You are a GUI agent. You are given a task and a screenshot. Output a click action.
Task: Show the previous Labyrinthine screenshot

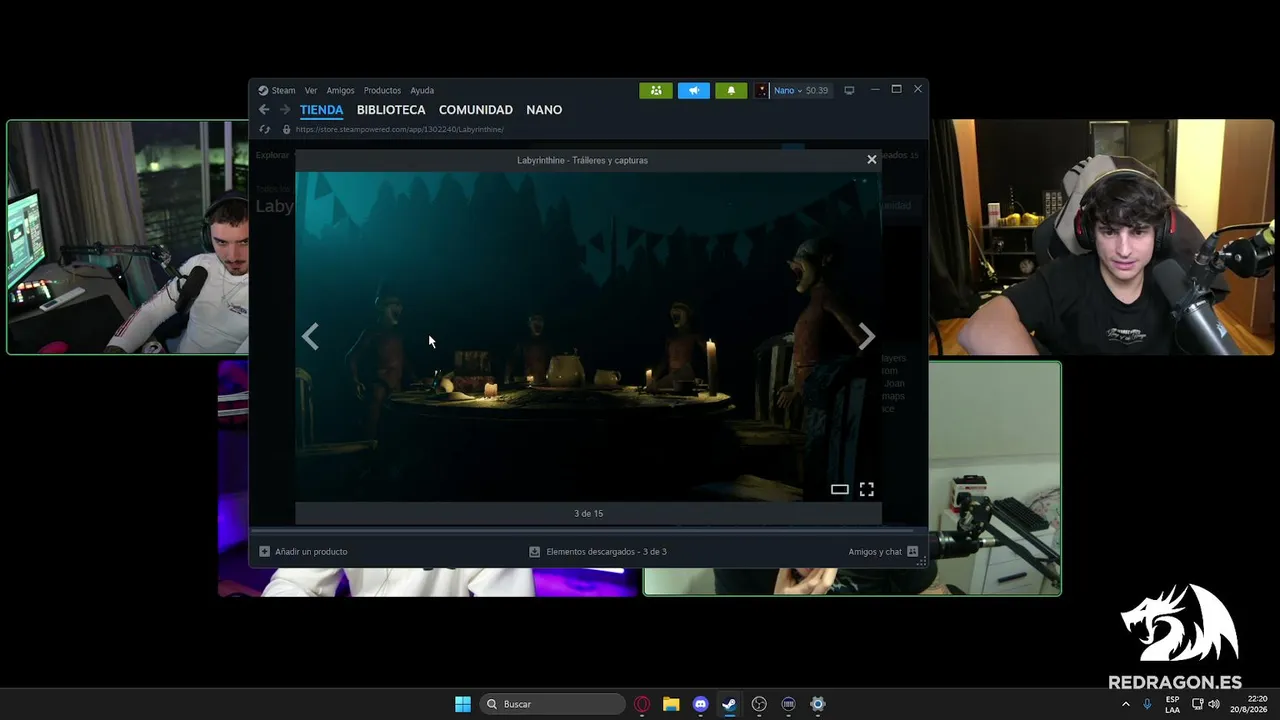311,337
